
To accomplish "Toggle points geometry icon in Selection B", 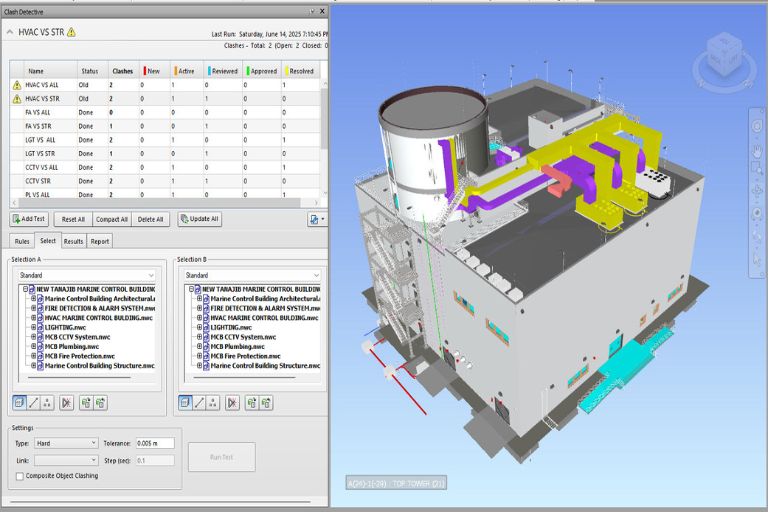I will point(214,402).
